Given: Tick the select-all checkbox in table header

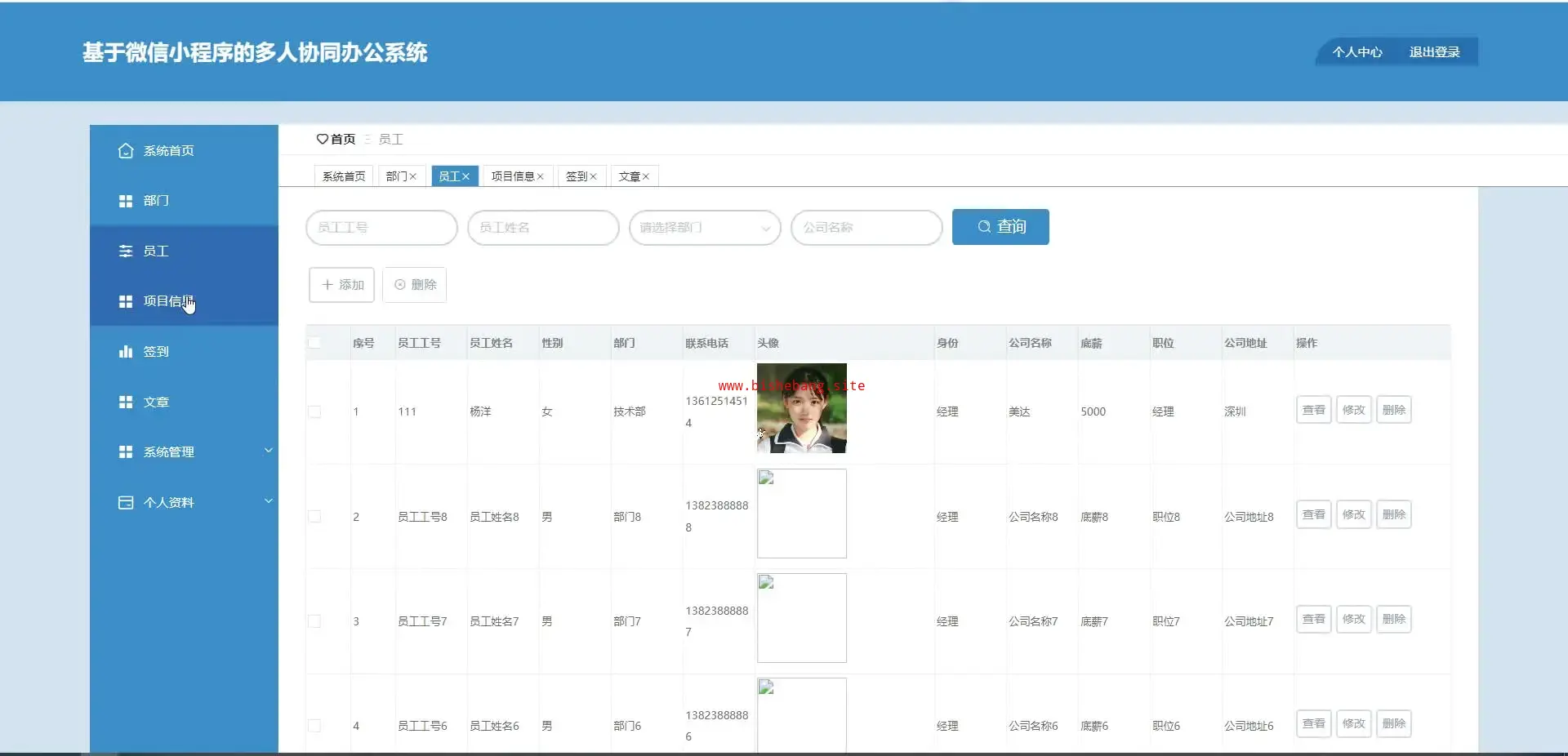Looking at the screenshot, I should 314,343.
